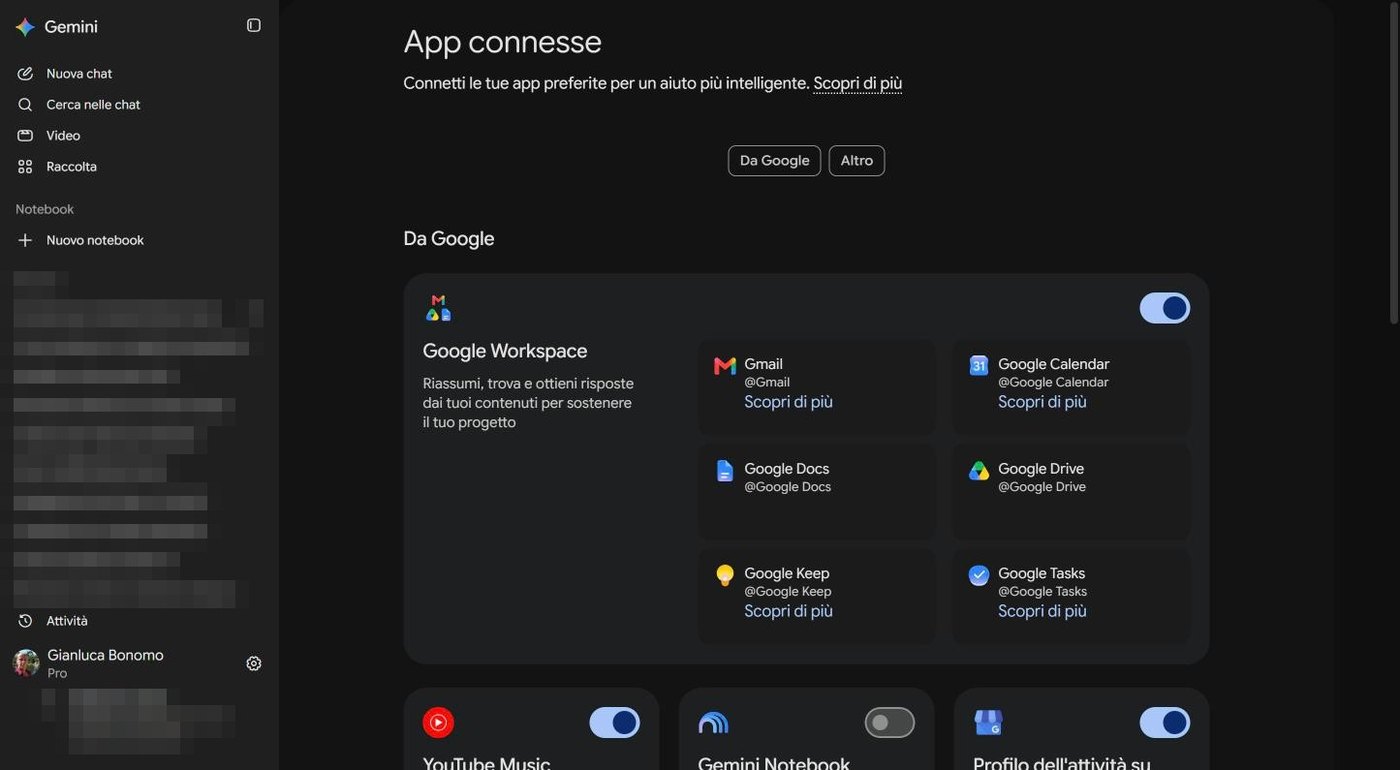Click Gianluca Bonomo's profile avatar
The height and width of the screenshot is (770, 1400).
click(26, 663)
